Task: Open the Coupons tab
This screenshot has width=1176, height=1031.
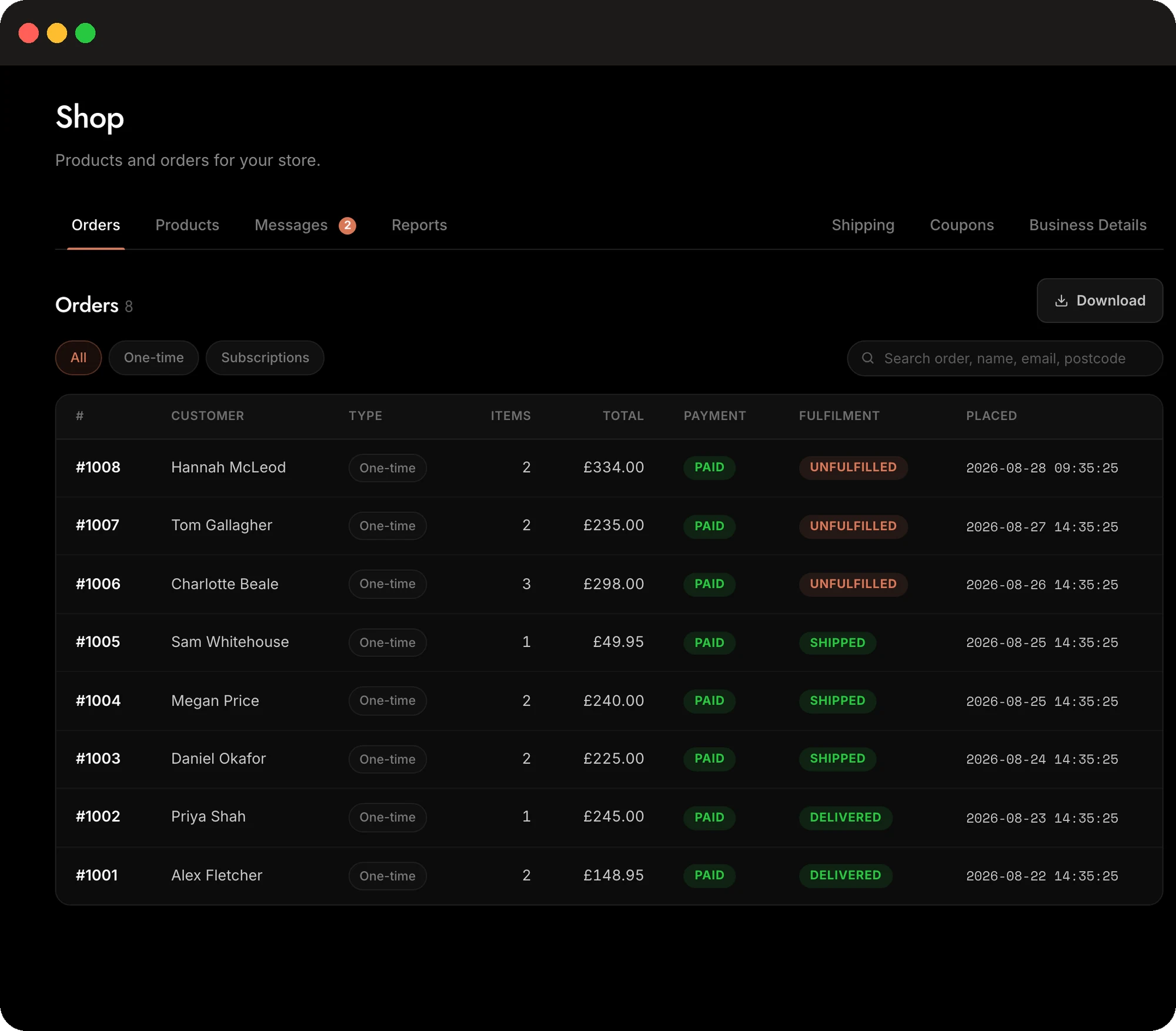Action: [961, 225]
